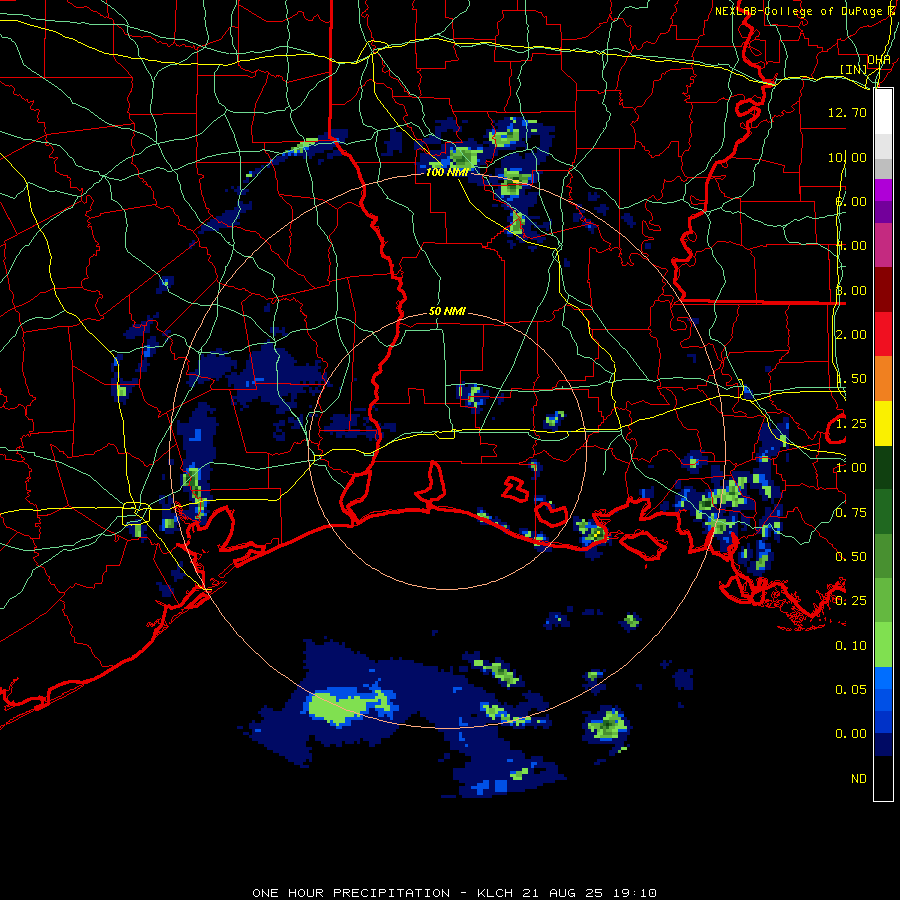The image size is (900, 900).
Task: Click the 3.00 legend value
Action: 851,290
